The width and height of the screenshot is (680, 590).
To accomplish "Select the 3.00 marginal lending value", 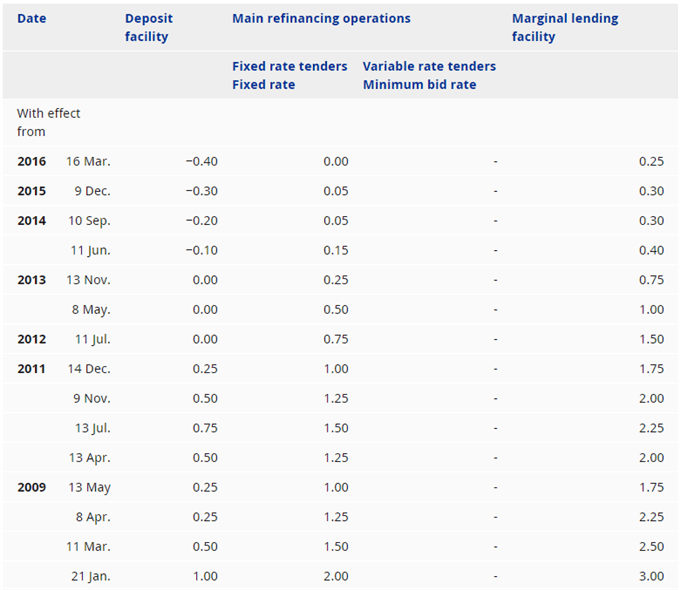I will tap(651, 576).
